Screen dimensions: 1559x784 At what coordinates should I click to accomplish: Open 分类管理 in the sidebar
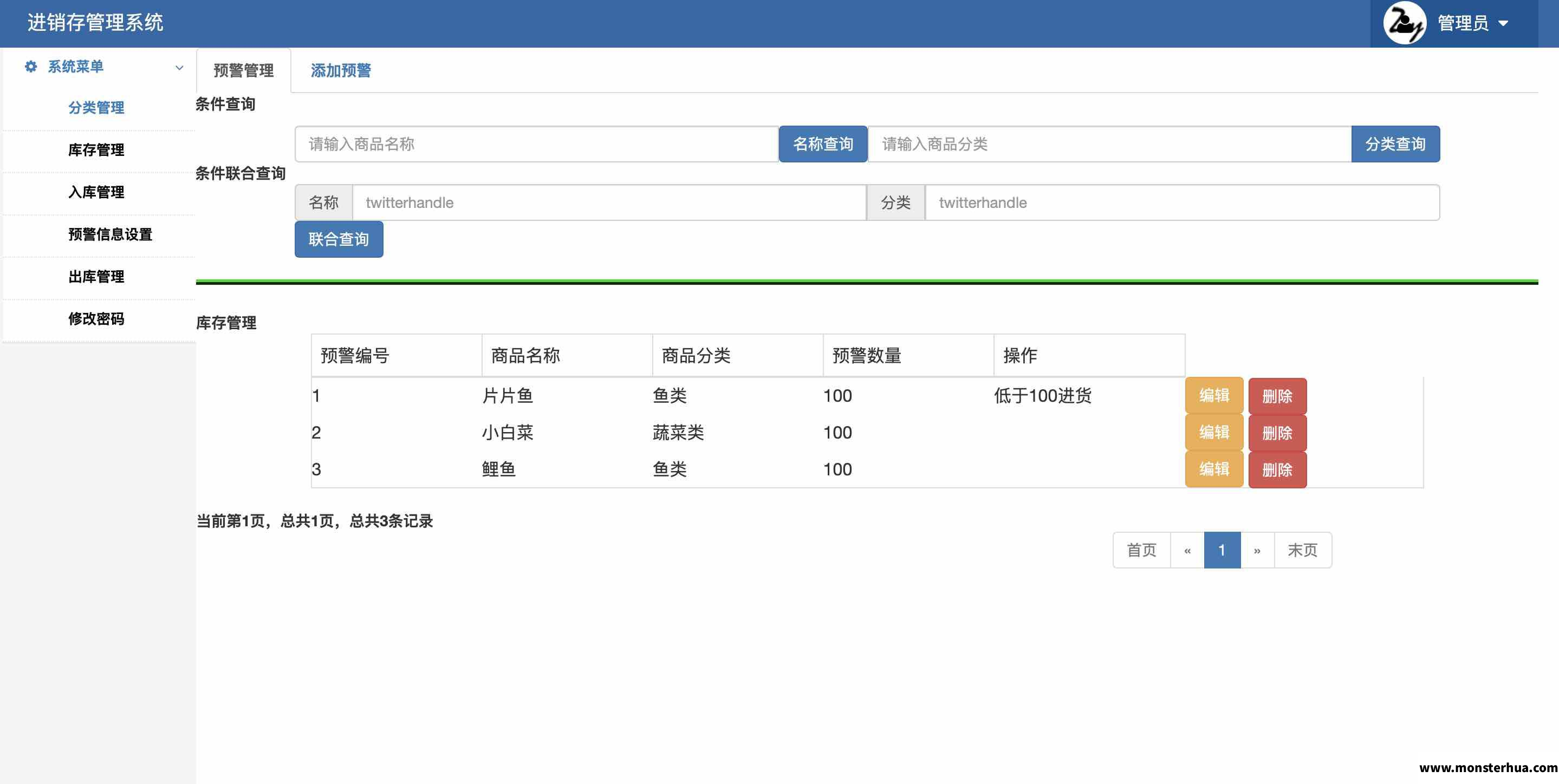(x=96, y=108)
